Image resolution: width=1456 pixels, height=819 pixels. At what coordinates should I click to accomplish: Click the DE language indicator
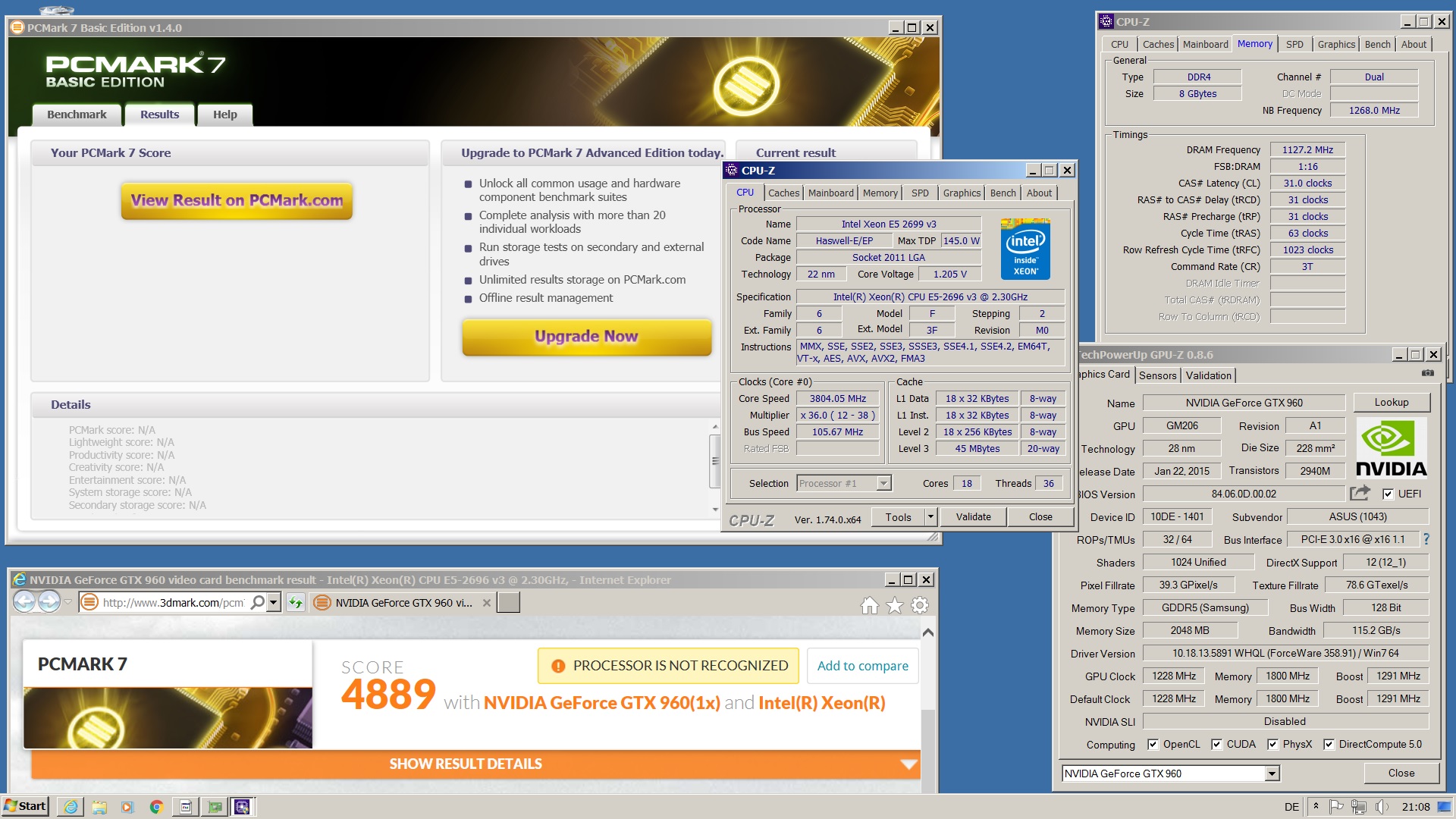(x=1291, y=807)
